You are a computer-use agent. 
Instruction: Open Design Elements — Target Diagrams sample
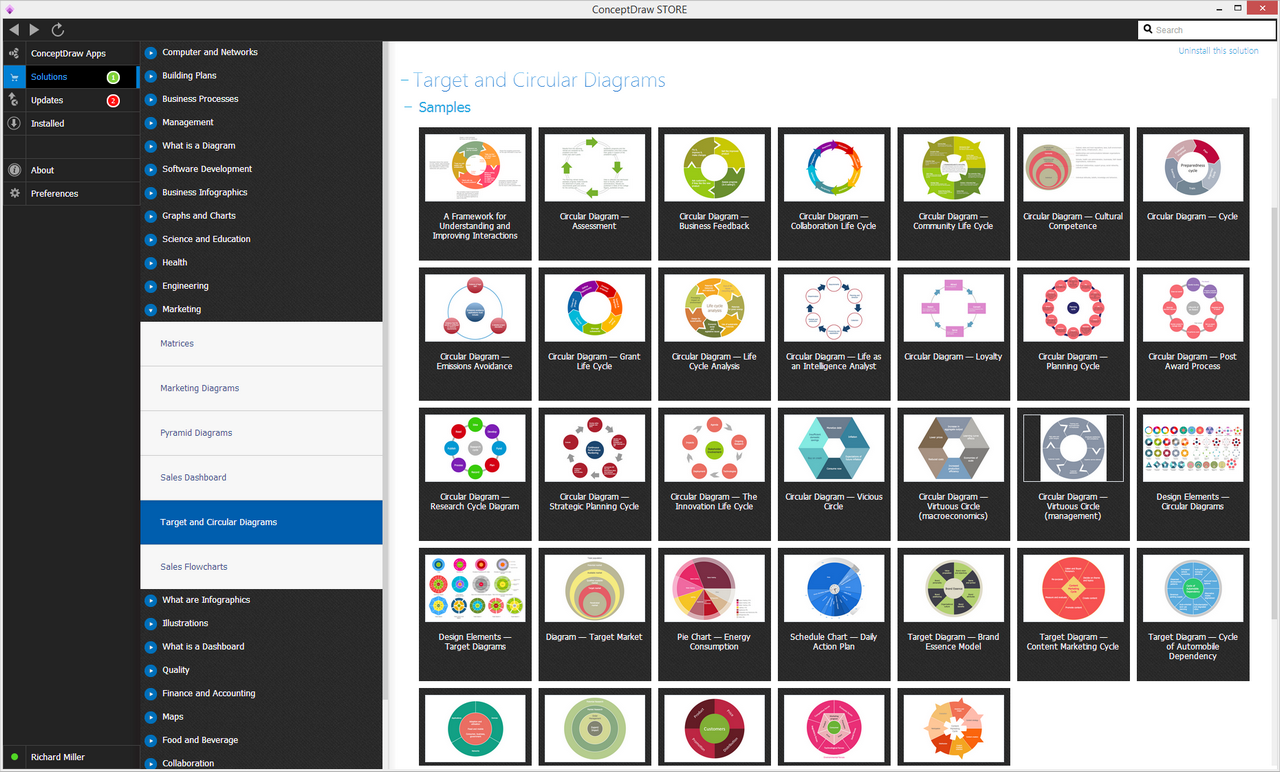(475, 614)
